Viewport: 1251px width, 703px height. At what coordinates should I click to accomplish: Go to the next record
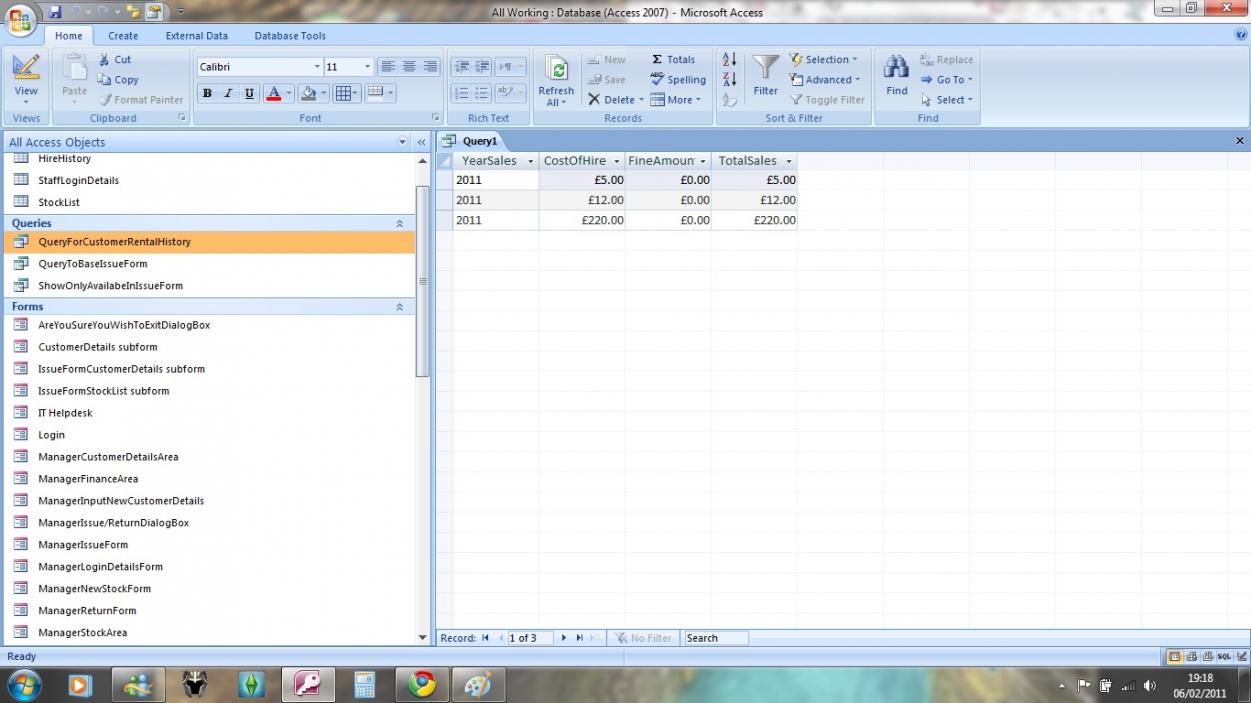click(564, 638)
